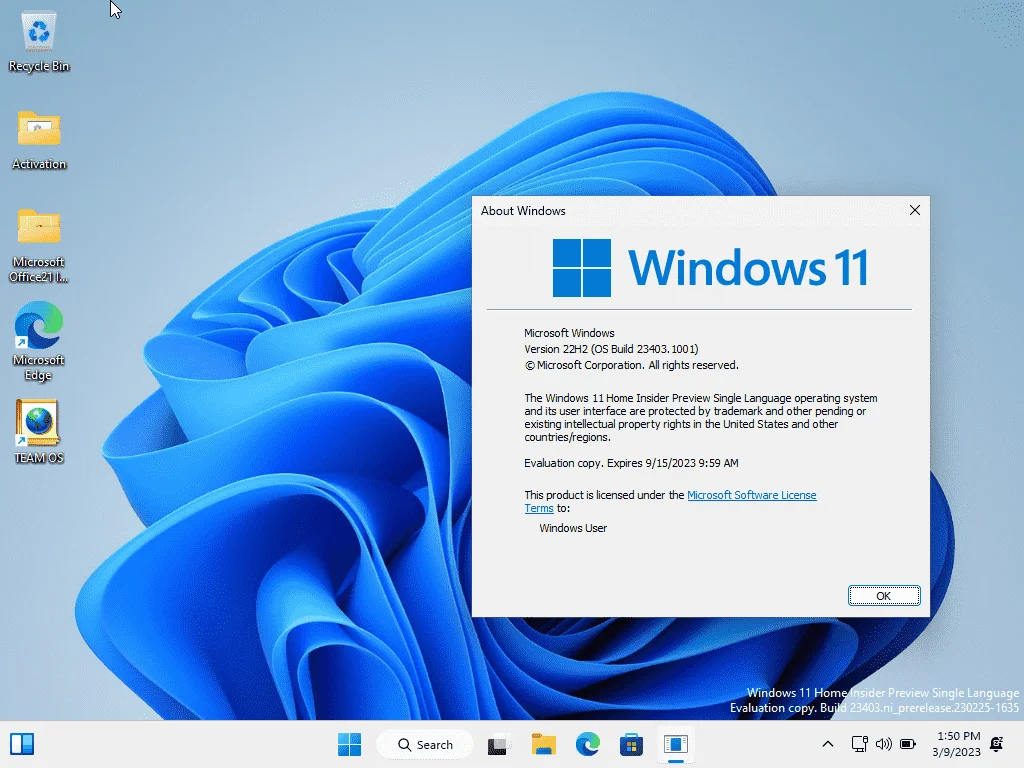Expand the hidden system tray icons chevron

(827, 744)
